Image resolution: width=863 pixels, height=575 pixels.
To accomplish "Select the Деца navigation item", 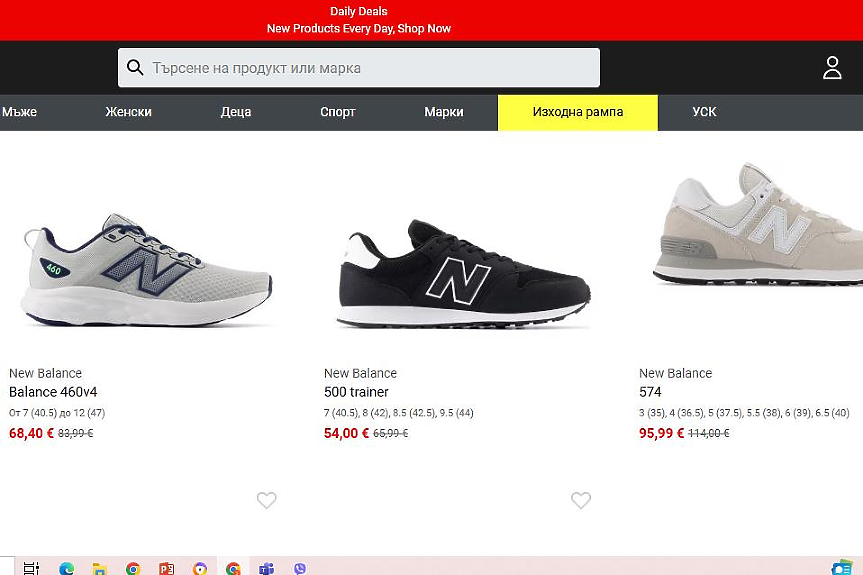I will point(236,112).
